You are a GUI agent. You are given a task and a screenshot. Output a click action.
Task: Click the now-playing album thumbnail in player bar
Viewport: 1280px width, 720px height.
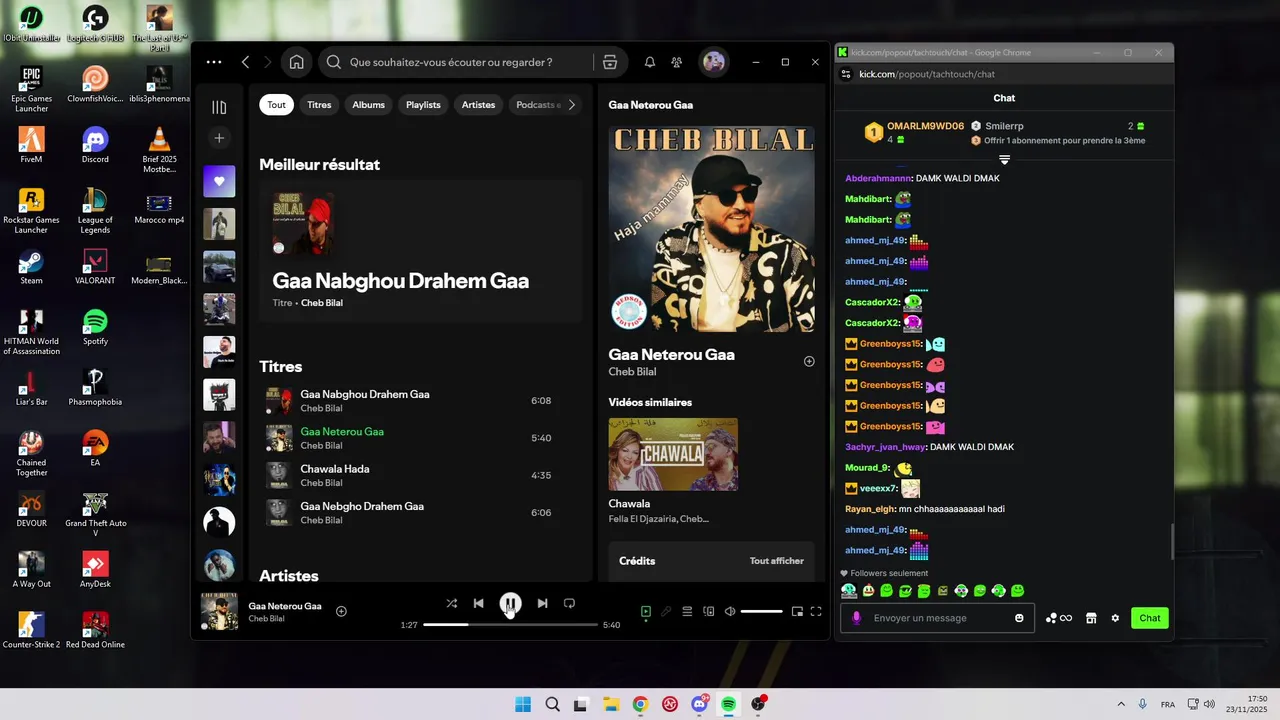point(219,611)
